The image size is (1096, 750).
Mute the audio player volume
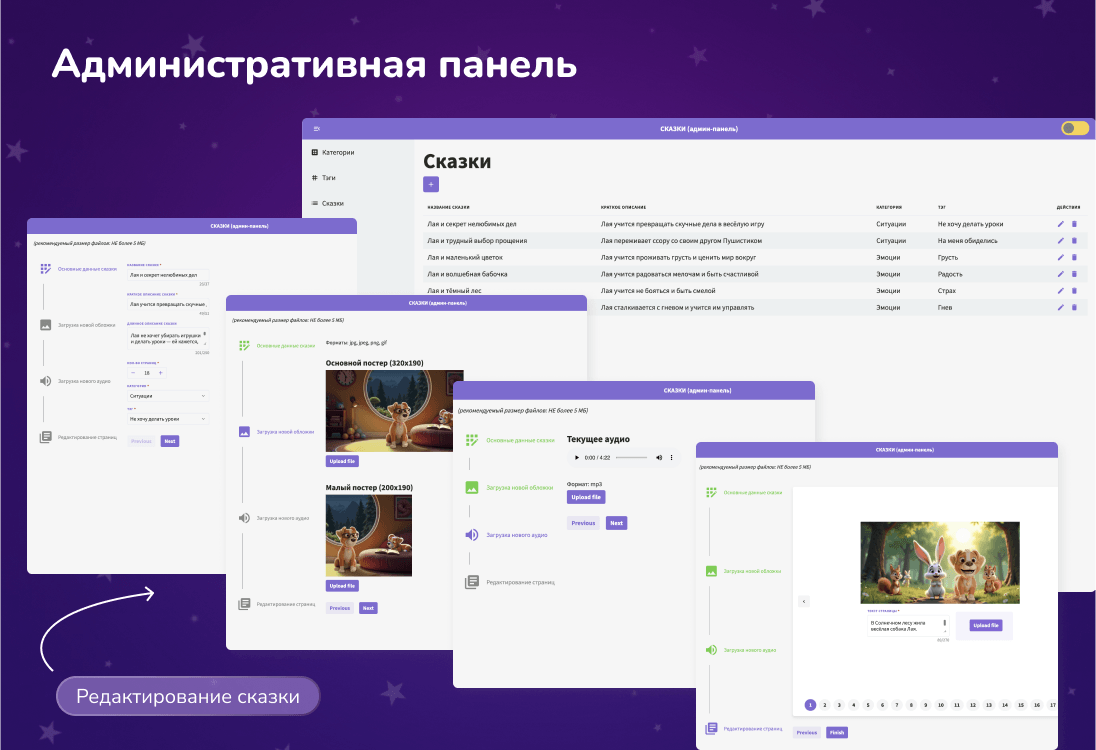coord(658,458)
